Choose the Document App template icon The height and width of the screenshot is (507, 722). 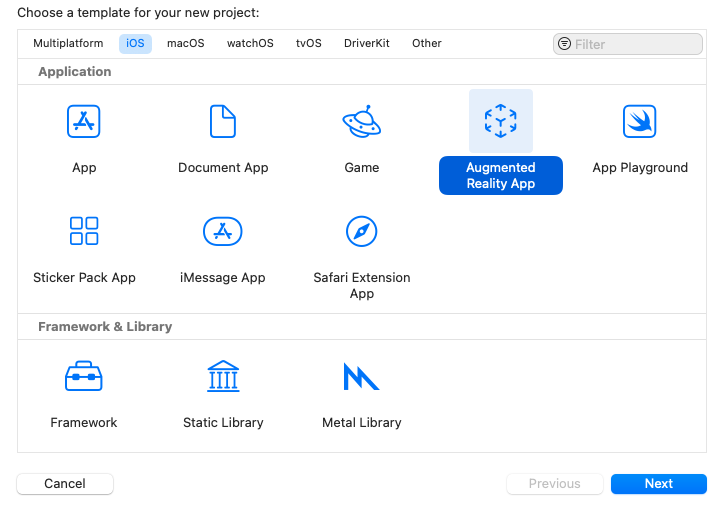click(x=223, y=121)
